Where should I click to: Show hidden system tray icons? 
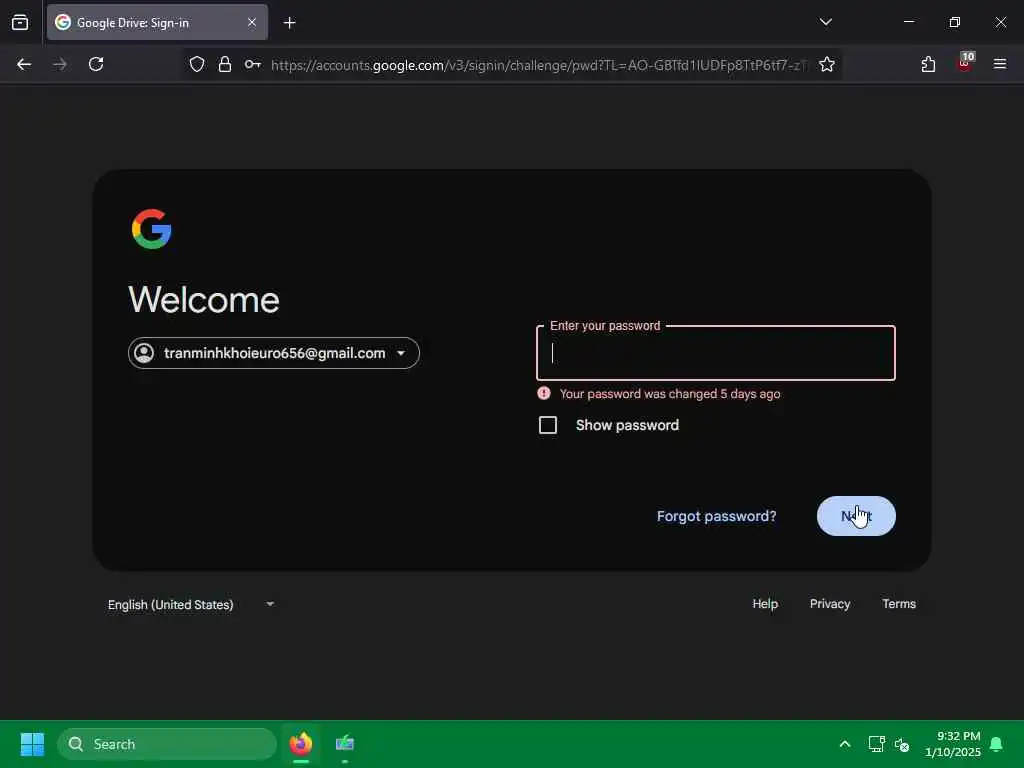[x=844, y=744]
